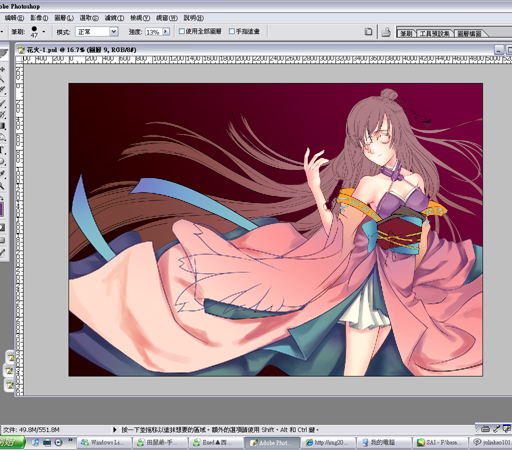Screen dimensions: 512x450
Task: Select the Gradient tool in toolbox
Action: pyautogui.click(x=3, y=126)
